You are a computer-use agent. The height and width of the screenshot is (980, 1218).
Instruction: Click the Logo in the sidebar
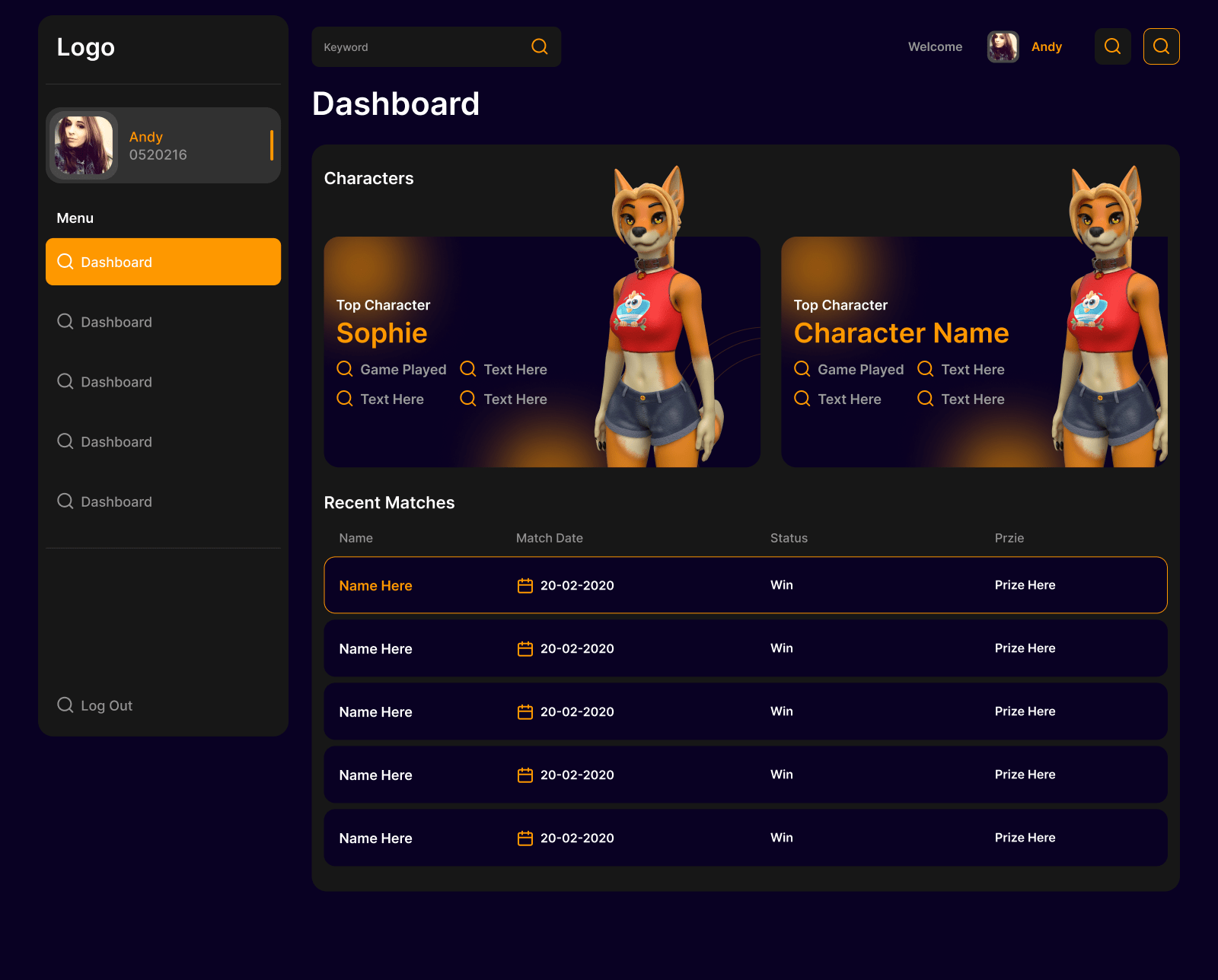click(85, 47)
